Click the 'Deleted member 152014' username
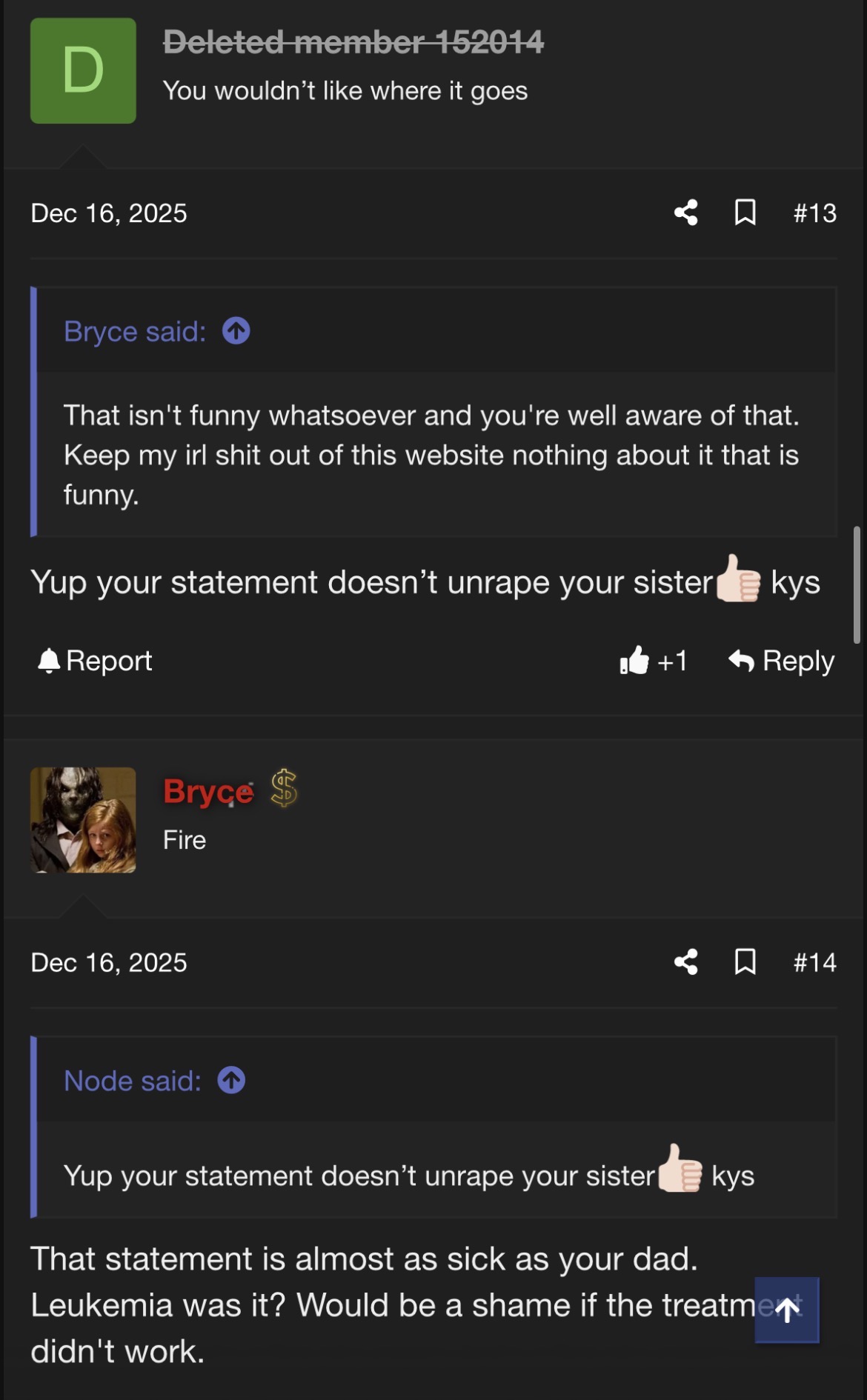Image resolution: width=867 pixels, height=1400 pixels. [x=353, y=42]
